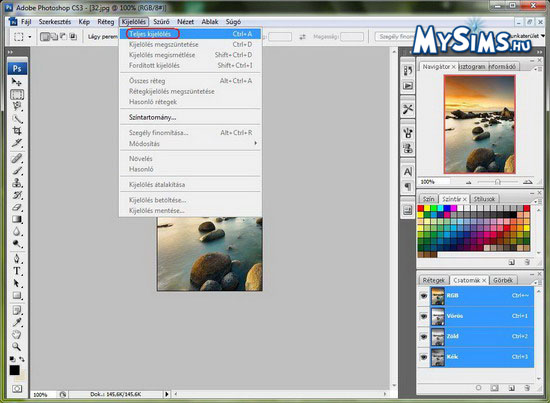Select the Magic Wand tool
Viewport: 550px width, 403px height.
pos(17,119)
